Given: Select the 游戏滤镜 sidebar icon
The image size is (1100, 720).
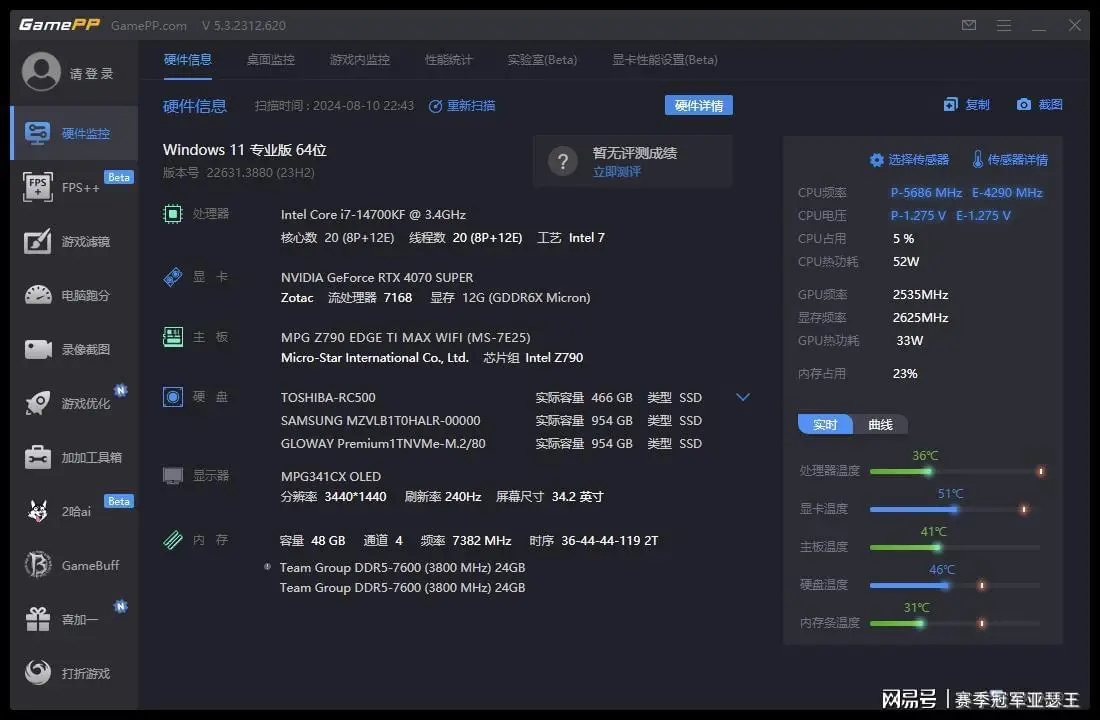Looking at the screenshot, I should click(70, 241).
